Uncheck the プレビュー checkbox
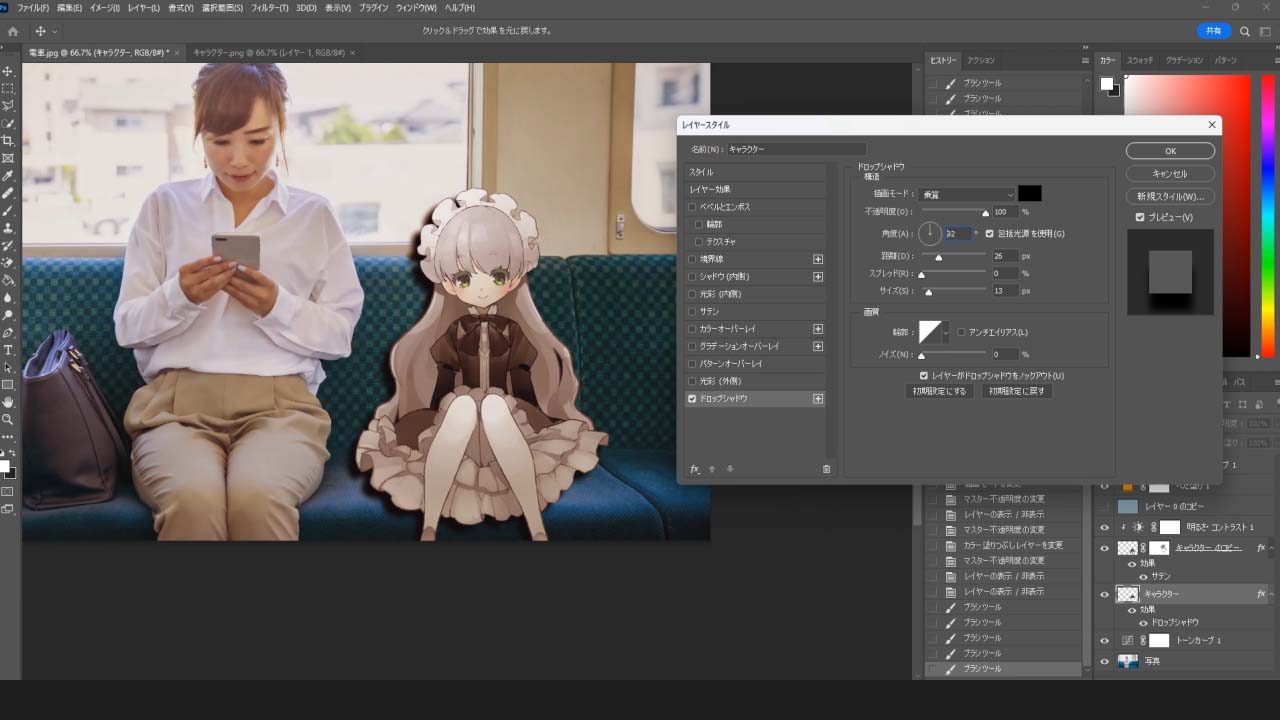The width and height of the screenshot is (1280, 720). click(x=1140, y=217)
